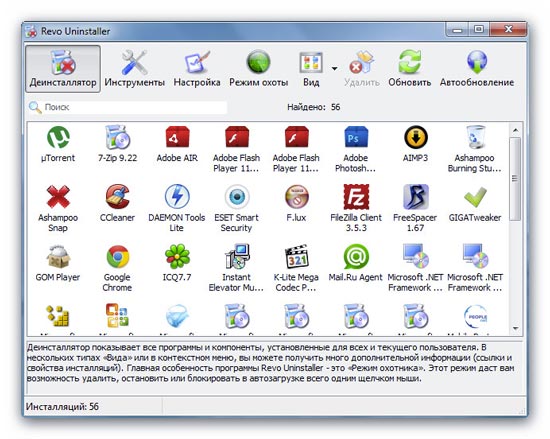Expand the Вид dropdown arrow
The height and width of the screenshot is (439, 550).
pyautogui.click(x=335, y=68)
